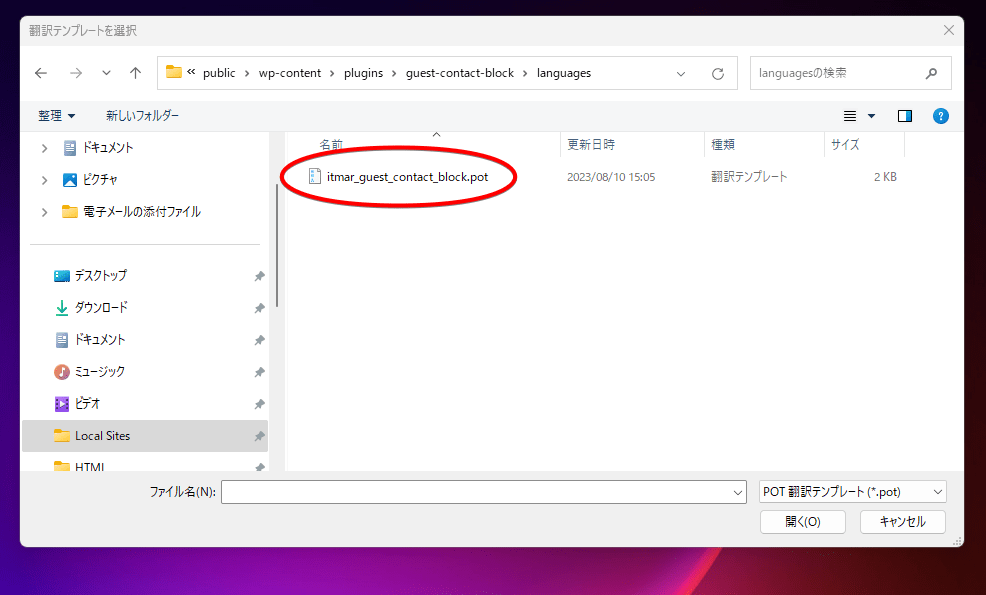Sort by the 更新日時 column header

(591, 145)
